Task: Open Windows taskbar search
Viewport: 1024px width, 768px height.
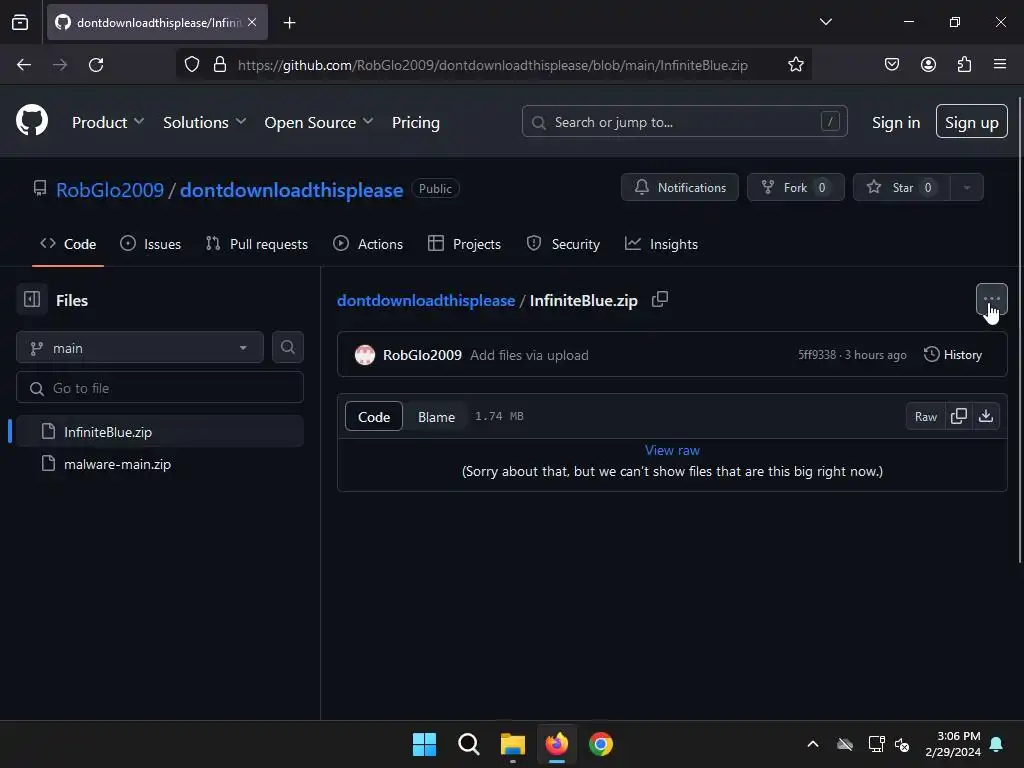Action: (x=468, y=744)
